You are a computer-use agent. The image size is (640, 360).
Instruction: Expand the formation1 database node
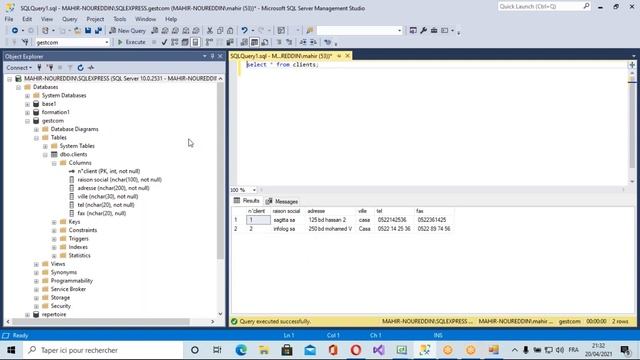27,112
